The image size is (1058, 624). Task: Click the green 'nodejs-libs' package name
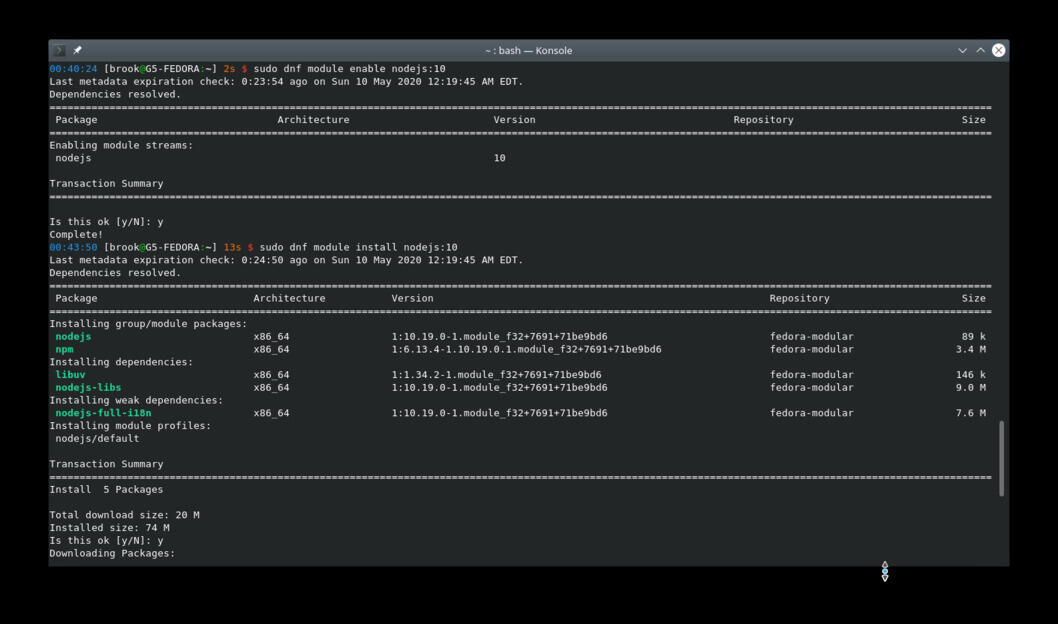88,388
